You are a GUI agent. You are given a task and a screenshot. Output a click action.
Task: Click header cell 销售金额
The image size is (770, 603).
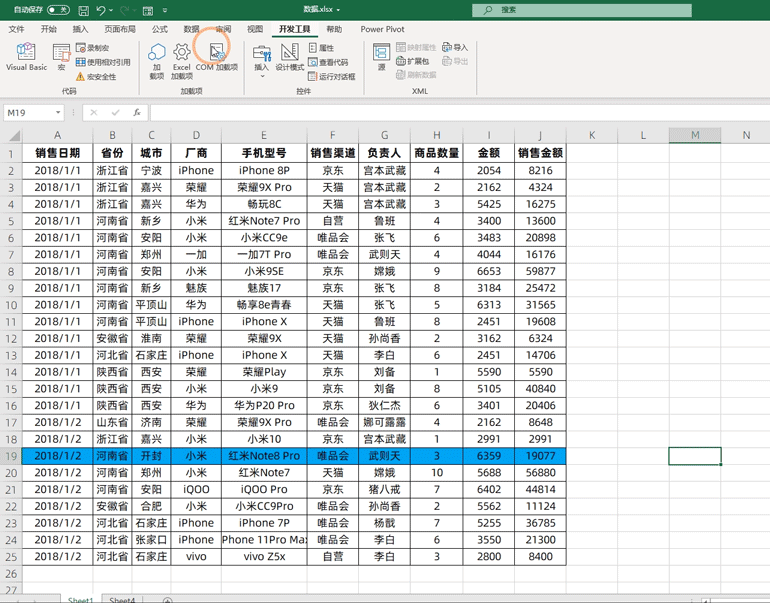540,153
